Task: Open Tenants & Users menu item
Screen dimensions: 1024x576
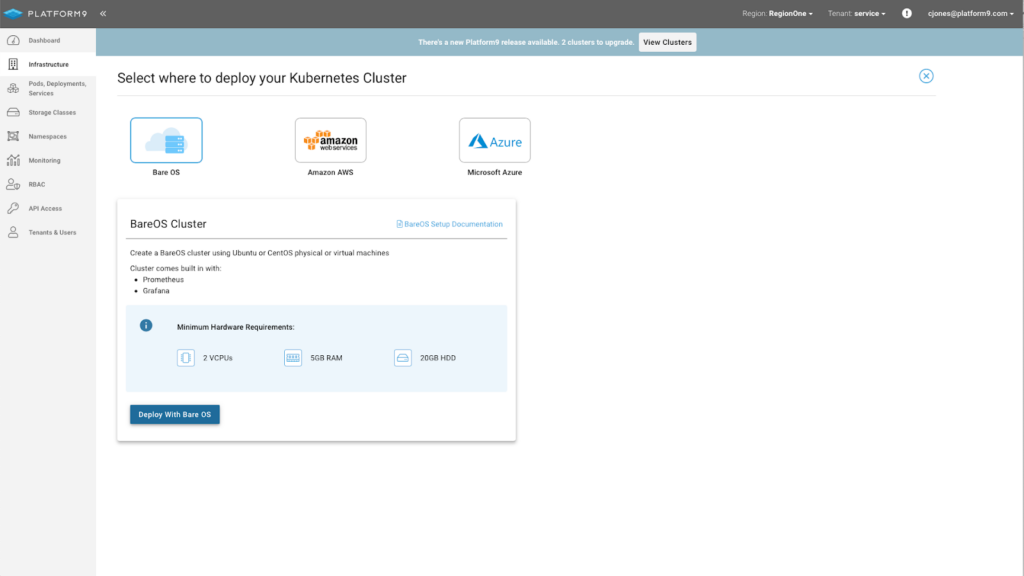Action: [48, 232]
